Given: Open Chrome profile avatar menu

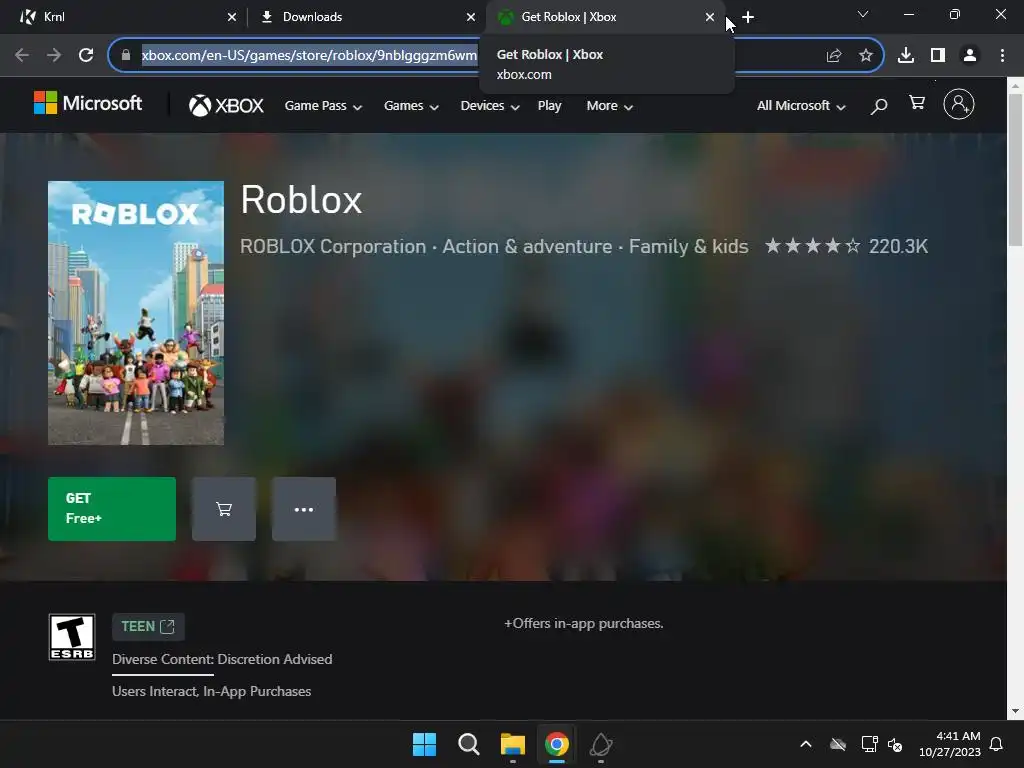Looking at the screenshot, I should pos(970,55).
